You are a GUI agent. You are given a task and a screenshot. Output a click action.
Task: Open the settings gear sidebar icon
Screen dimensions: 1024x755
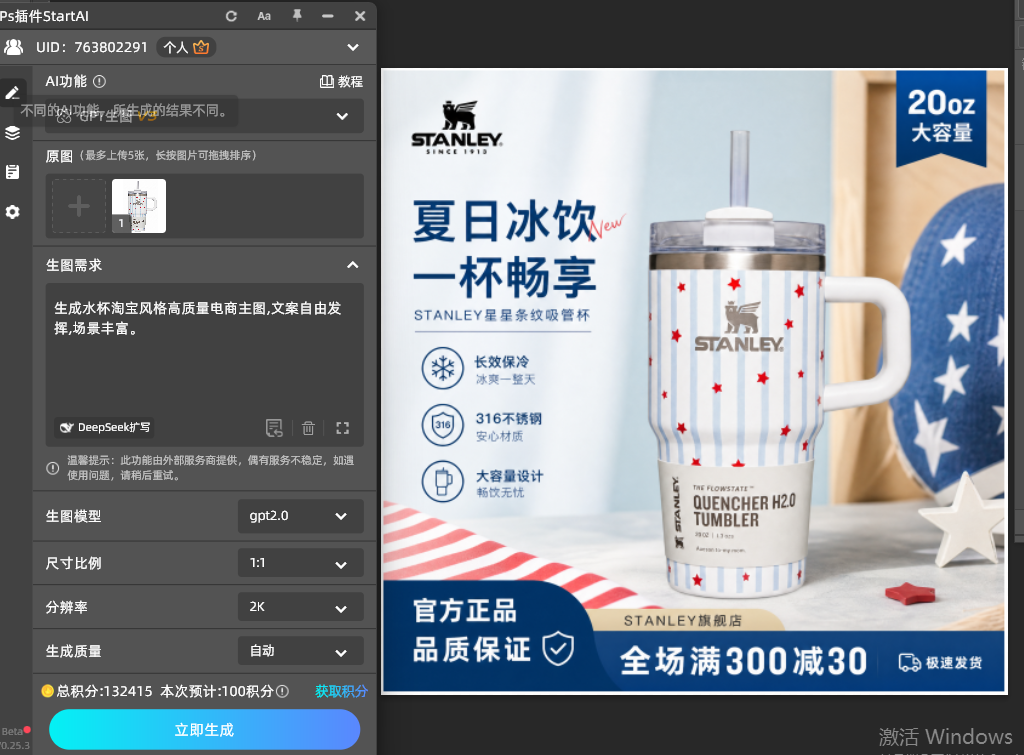tap(12, 212)
